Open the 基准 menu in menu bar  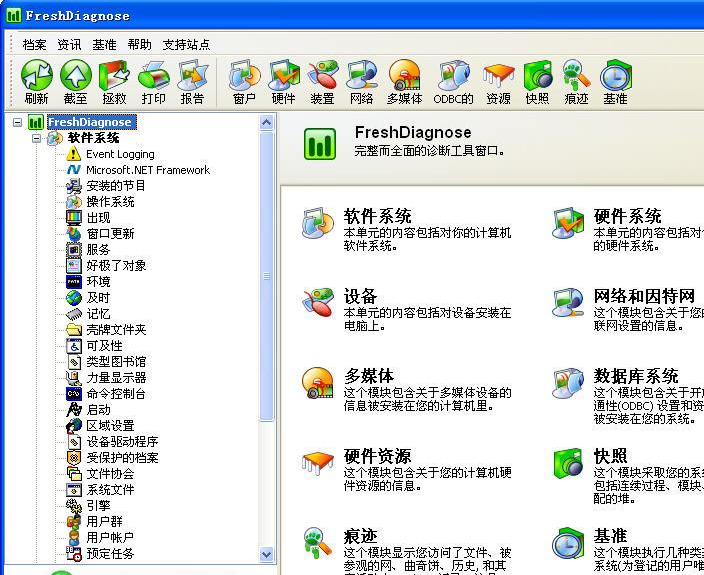[x=104, y=44]
